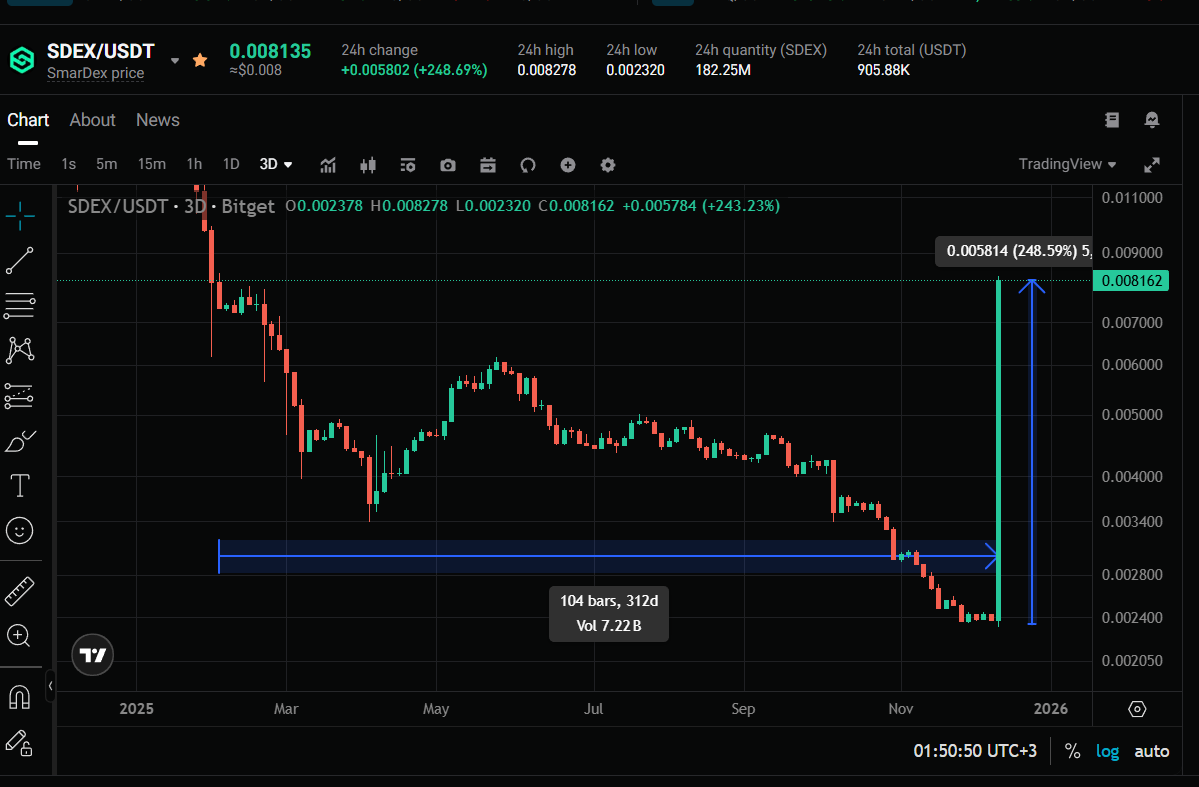Select the crosshair cursor tool
The width and height of the screenshot is (1199, 787).
point(20,215)
